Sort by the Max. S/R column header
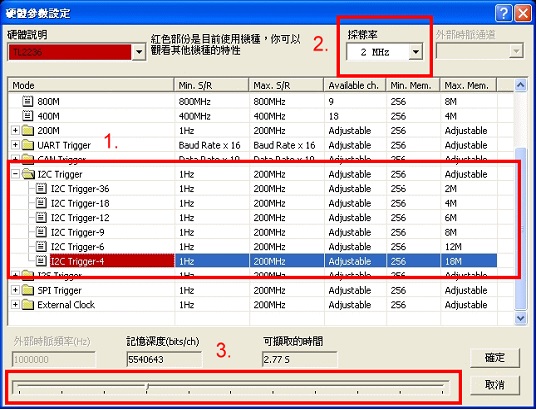Screen dimensions: 537x410 tap(286, 85)
